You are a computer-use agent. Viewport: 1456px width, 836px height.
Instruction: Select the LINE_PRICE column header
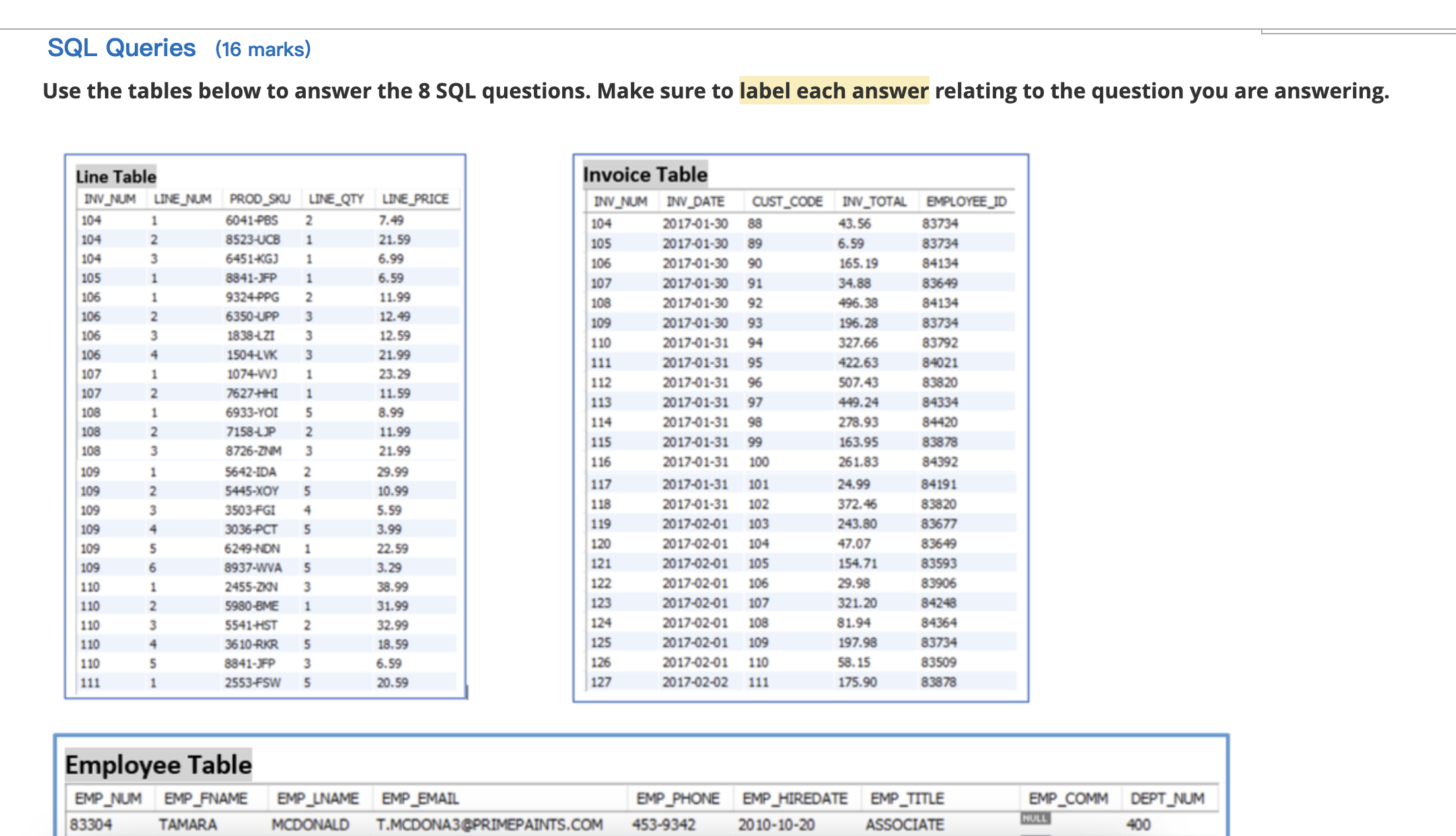coord(415,199)
